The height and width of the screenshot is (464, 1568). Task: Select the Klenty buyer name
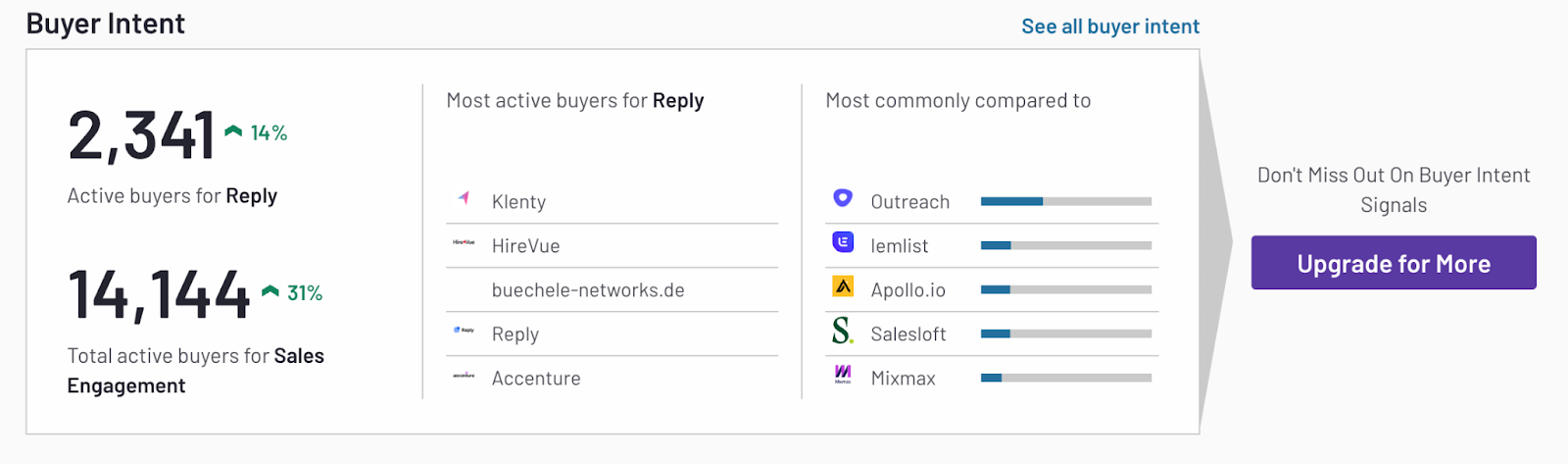518,202
